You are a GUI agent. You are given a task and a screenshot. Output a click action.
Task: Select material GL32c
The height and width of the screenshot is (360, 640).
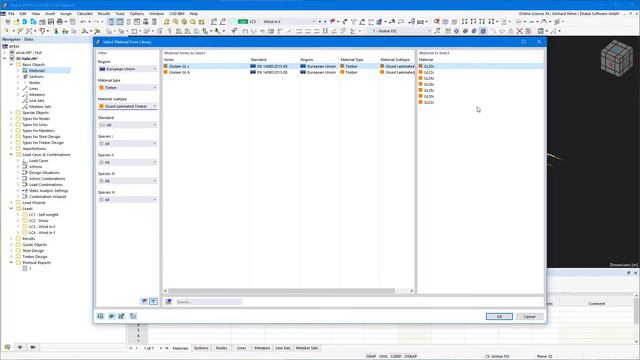[x=429, y=102]
